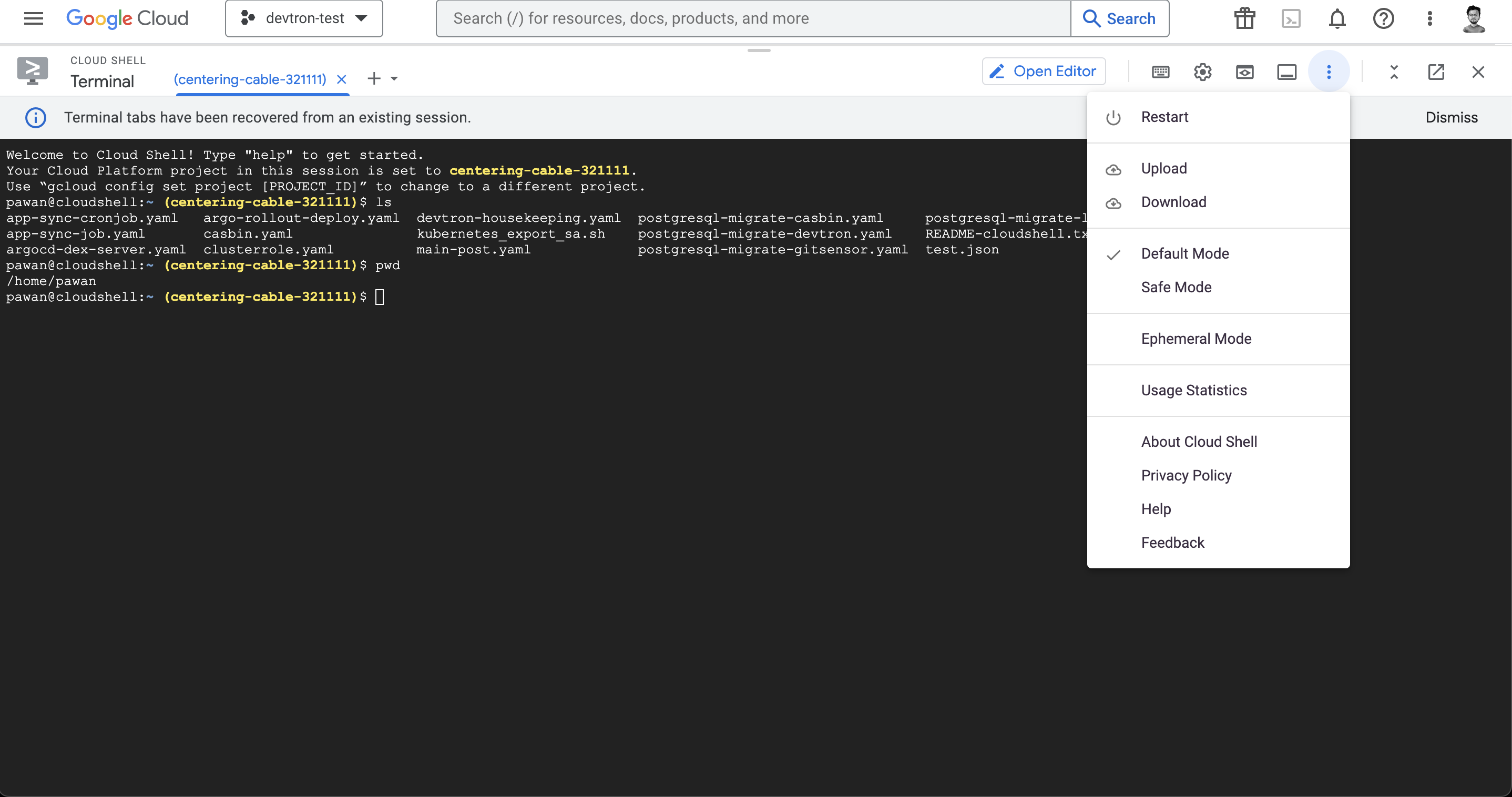Select Default Mode in the menu

(x=1184, y=253)
